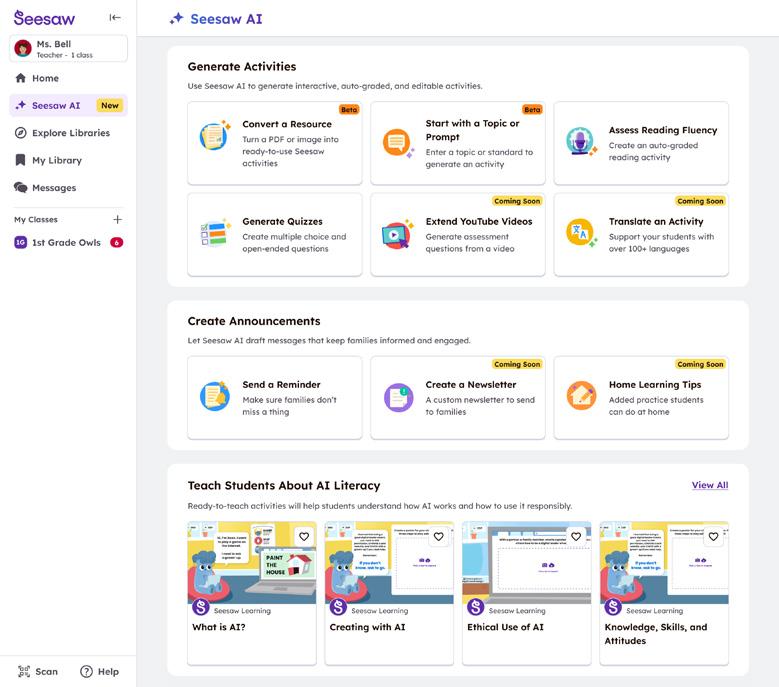The image size is (779, 687).
Task: Open Send a Reminder card
Action: 275,397
